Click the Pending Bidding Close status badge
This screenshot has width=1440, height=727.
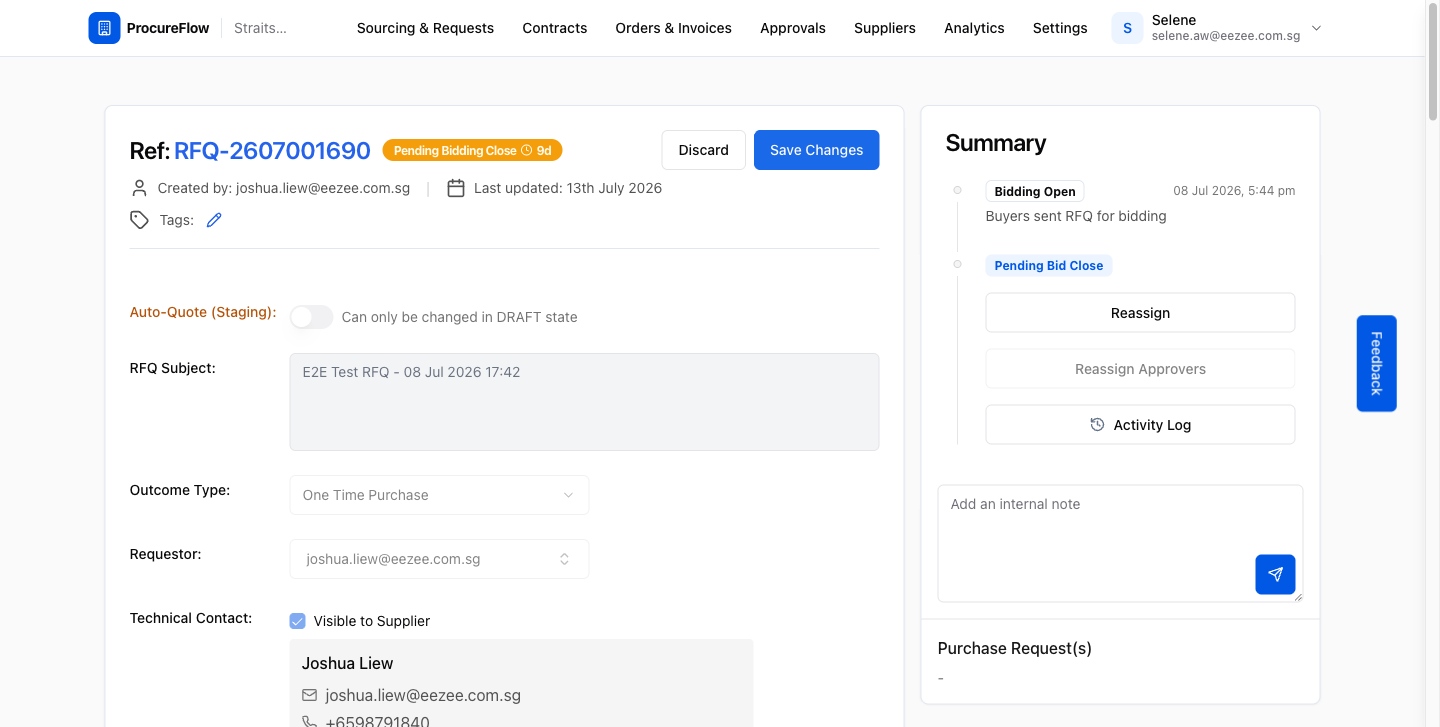(x=472, y=150)
